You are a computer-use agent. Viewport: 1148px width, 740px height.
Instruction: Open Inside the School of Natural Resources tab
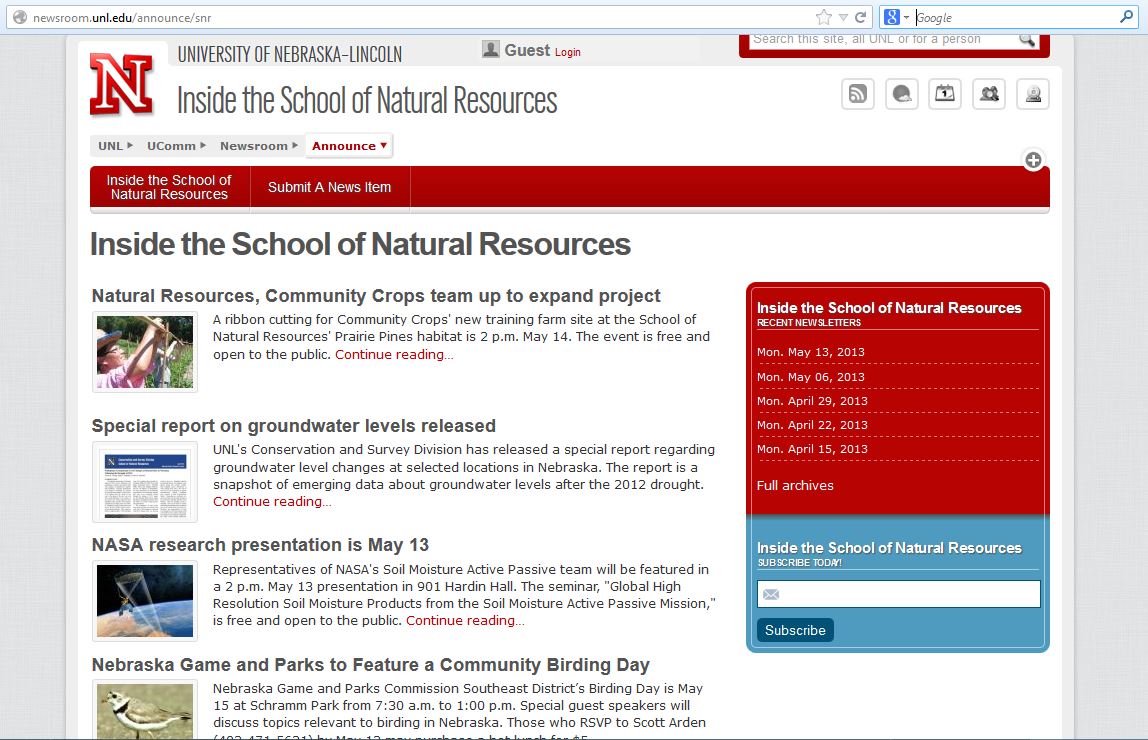(x=169, y=188)
